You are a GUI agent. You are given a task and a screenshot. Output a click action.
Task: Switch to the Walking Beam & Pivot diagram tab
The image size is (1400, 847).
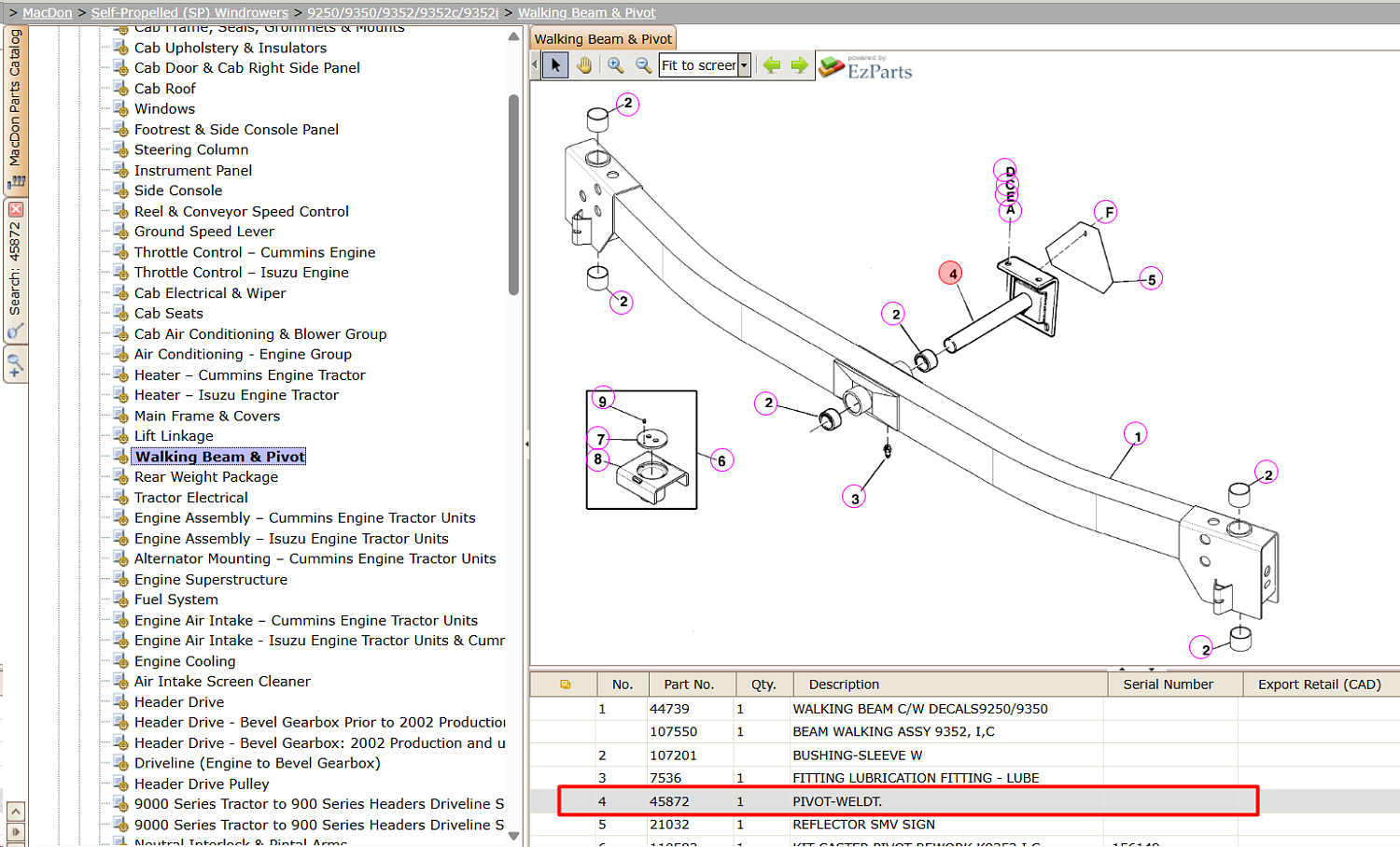(x=603, y=38)
